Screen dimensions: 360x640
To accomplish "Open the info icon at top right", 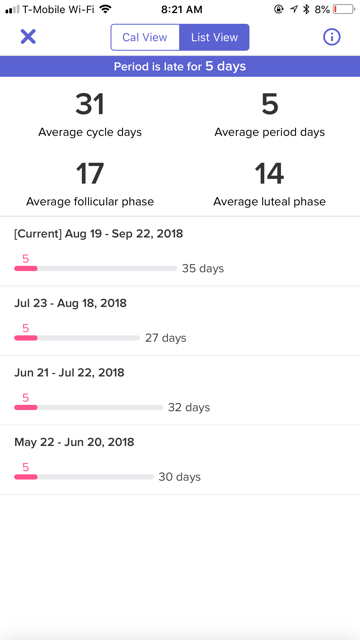I will [331, 37].
